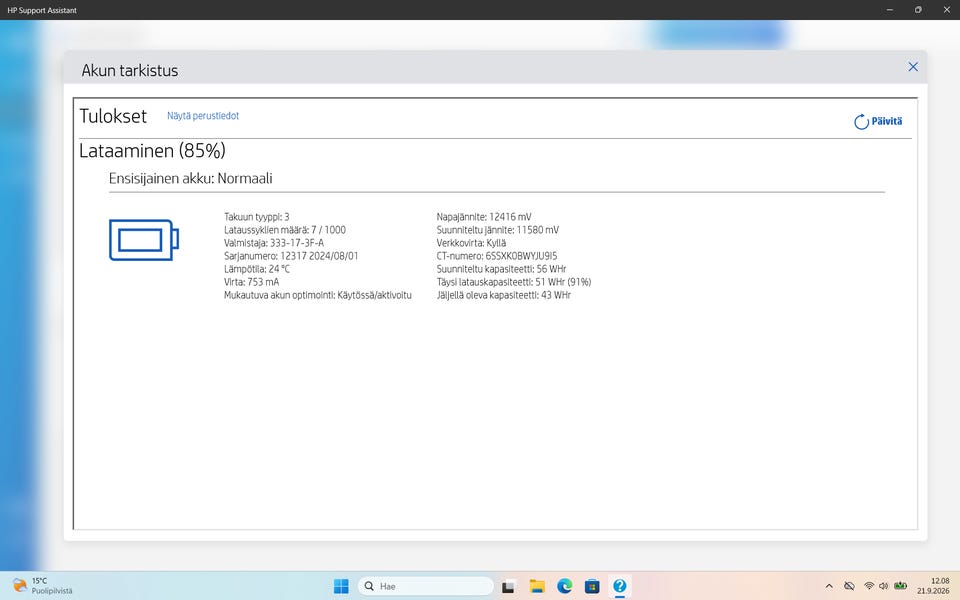
Task: Click the Tulokset heading
Action: [x=113, y=116]
